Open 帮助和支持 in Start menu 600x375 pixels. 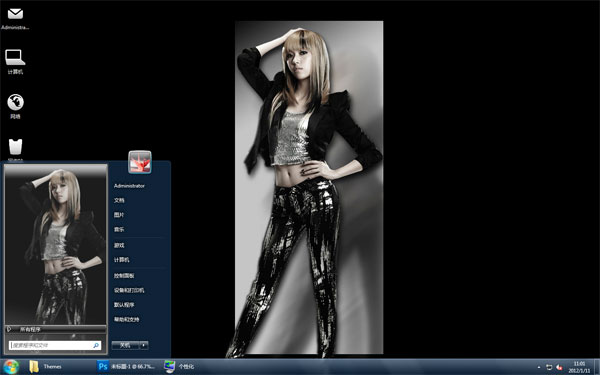(126, 320)
